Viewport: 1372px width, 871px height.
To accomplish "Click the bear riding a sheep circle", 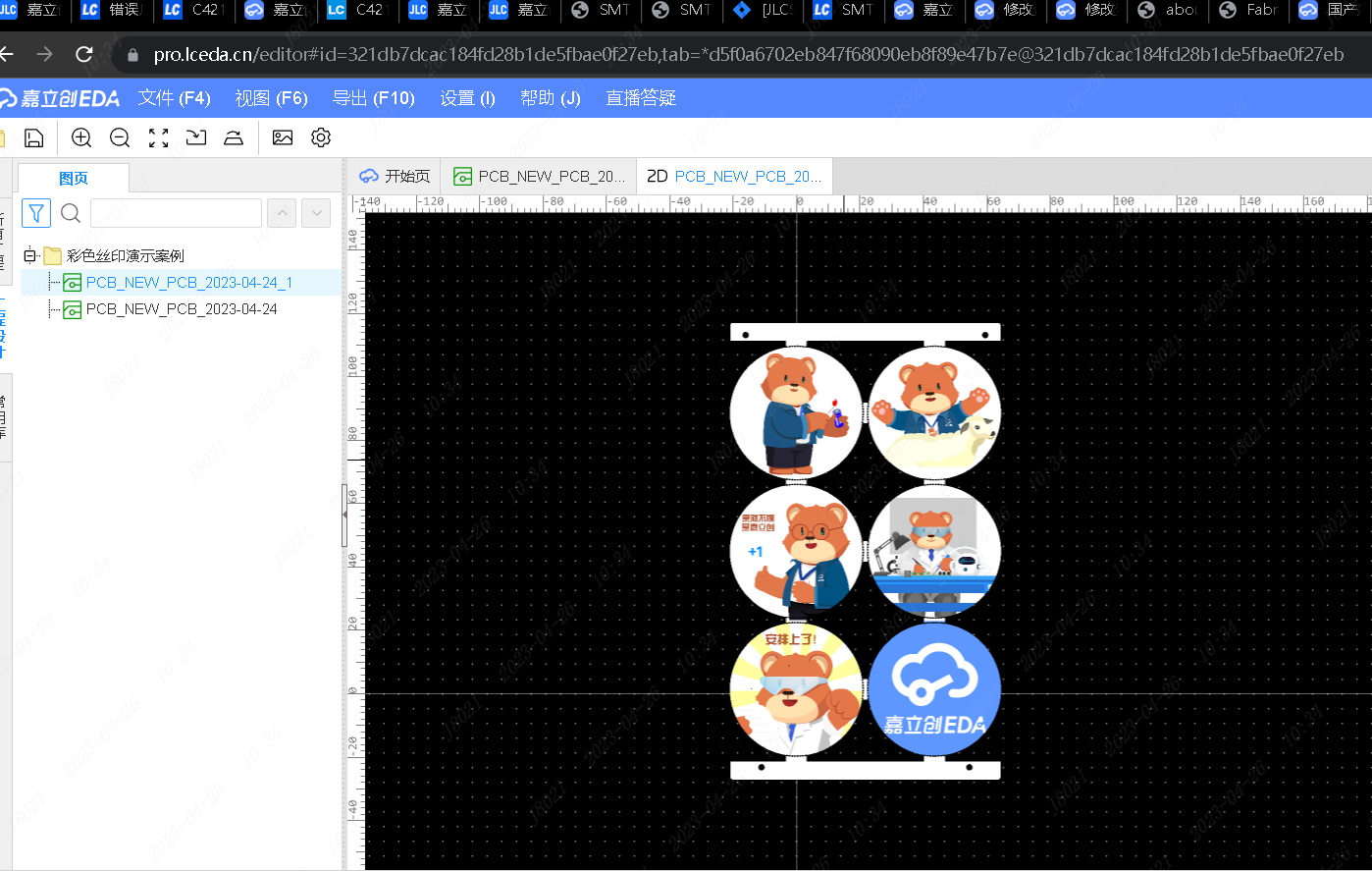I will [934, 413].
